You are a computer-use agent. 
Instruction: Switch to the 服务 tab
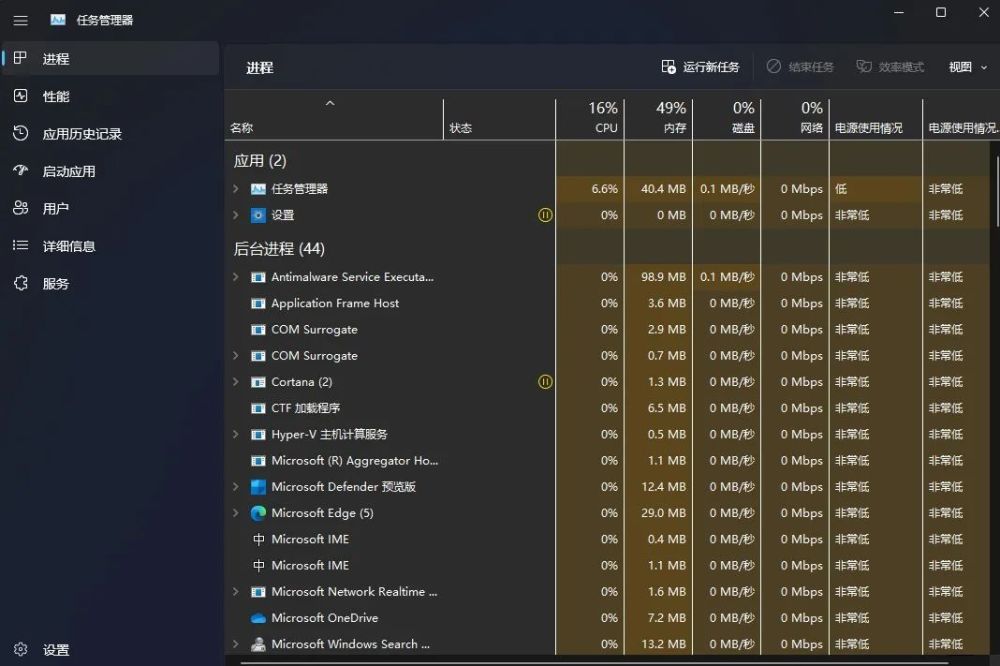pos(111,283)
